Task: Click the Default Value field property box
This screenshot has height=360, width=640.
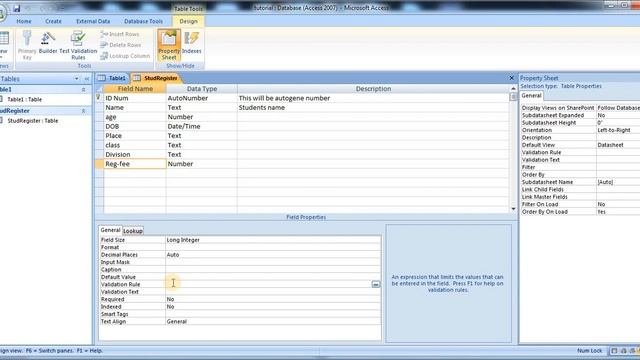Action: pyautogui.click(x=273, y=277)
